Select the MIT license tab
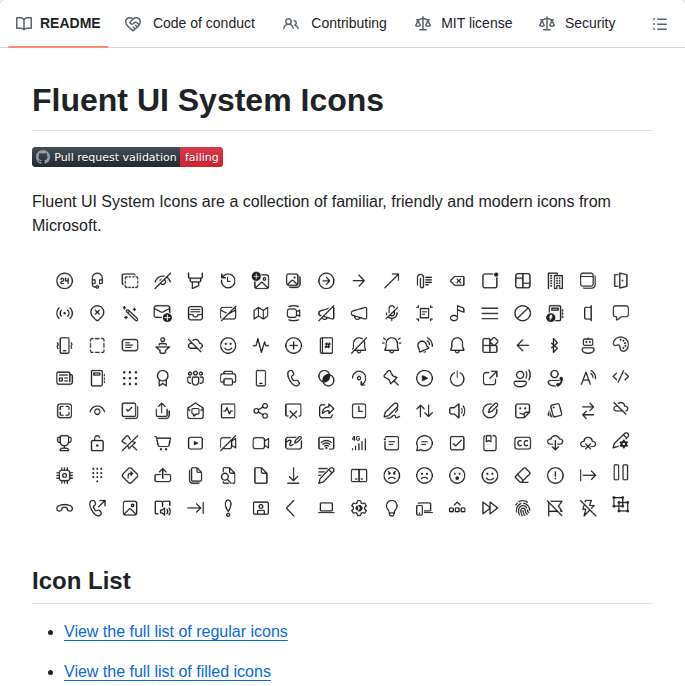 463,23
